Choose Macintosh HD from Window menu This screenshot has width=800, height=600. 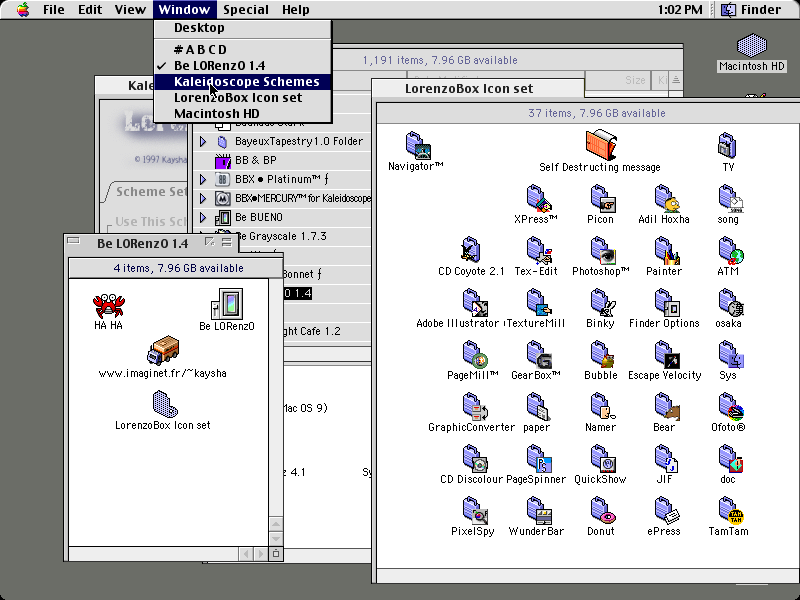[243, 114]
